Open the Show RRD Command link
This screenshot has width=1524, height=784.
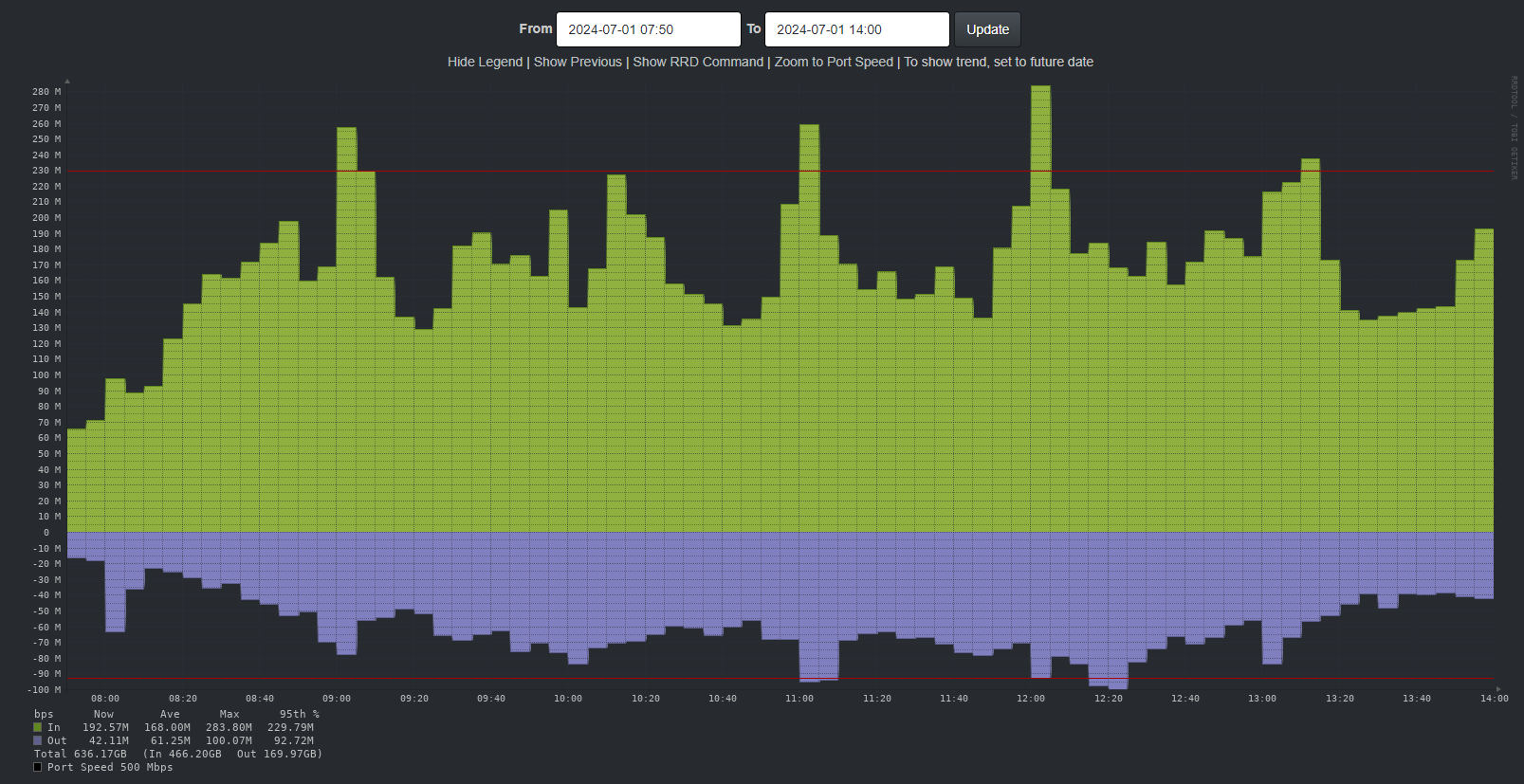pyautogui.click(x=698, y=62)
